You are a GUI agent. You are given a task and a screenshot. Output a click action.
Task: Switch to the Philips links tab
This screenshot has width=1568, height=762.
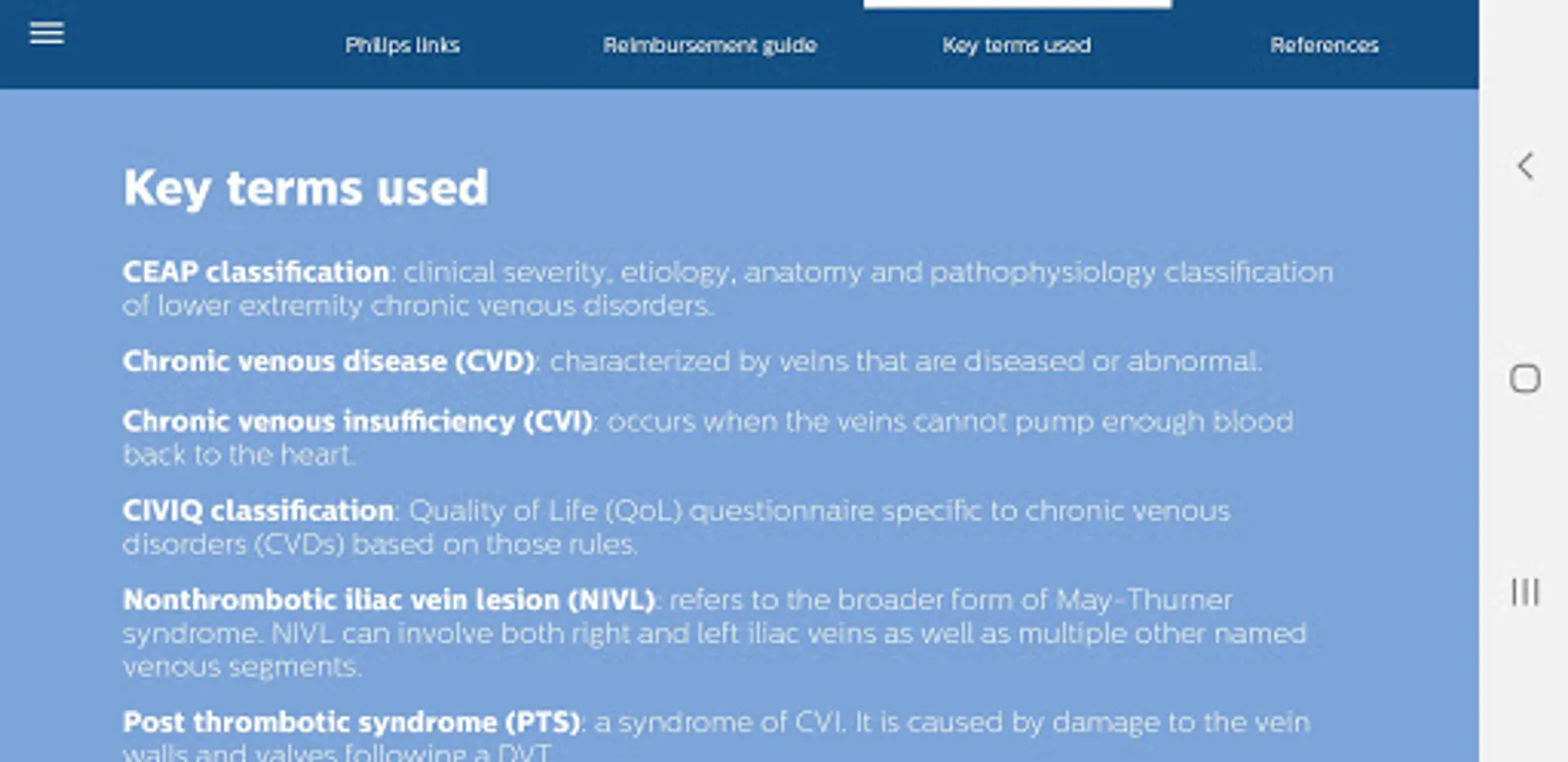click(402, 45)
